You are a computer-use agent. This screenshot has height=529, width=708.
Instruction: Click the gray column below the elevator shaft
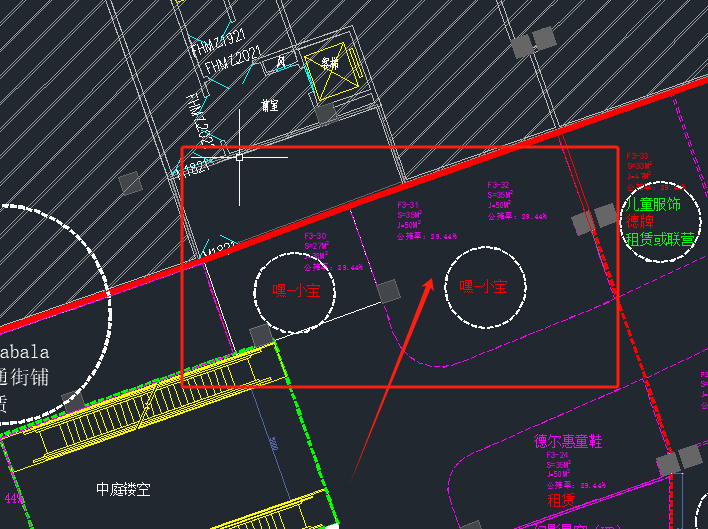pyautogui.click(x=325, y=113)
